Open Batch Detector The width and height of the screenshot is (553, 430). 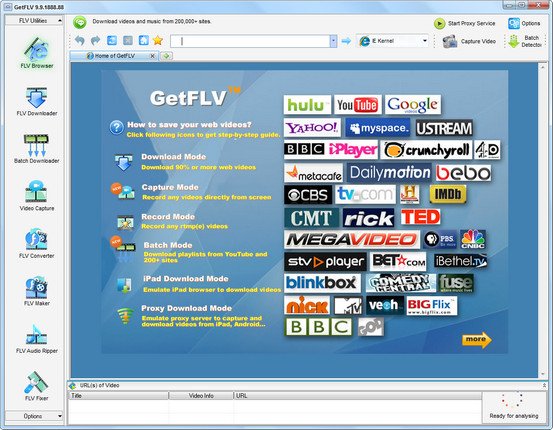525,41
